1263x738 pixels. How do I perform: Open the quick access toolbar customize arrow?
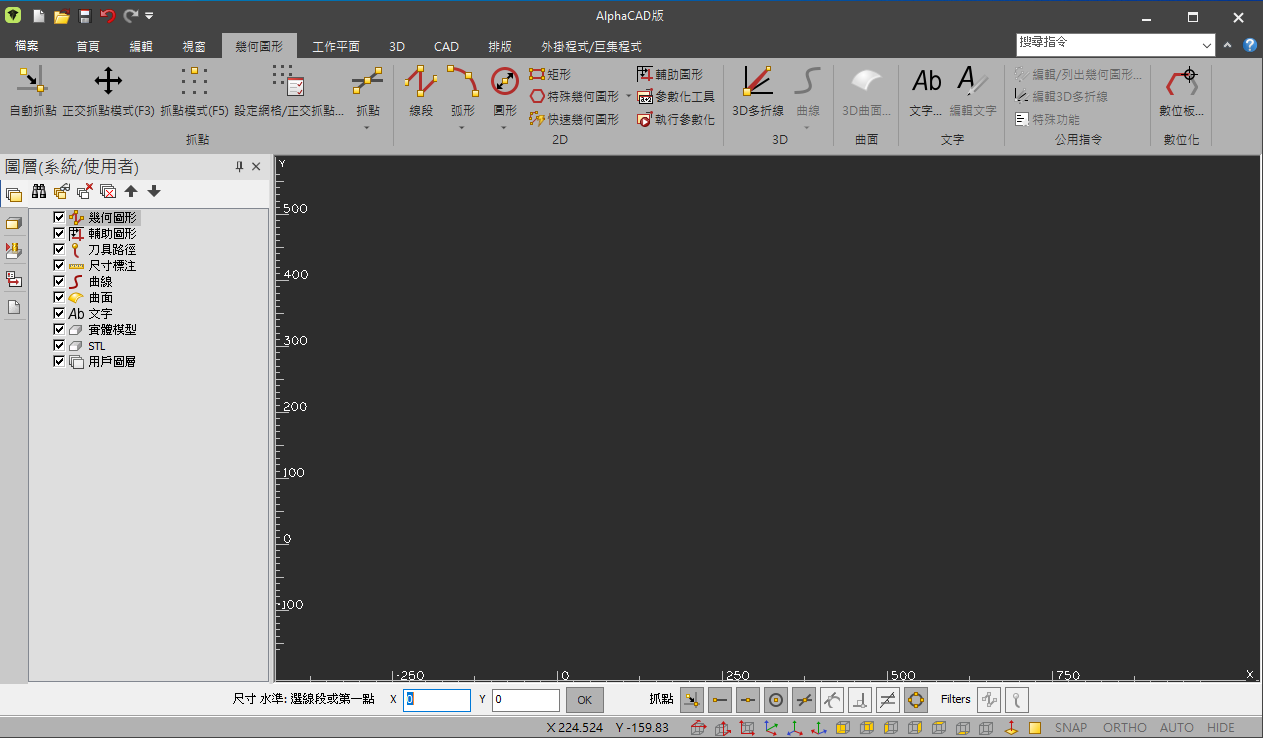tap(150, 16)
